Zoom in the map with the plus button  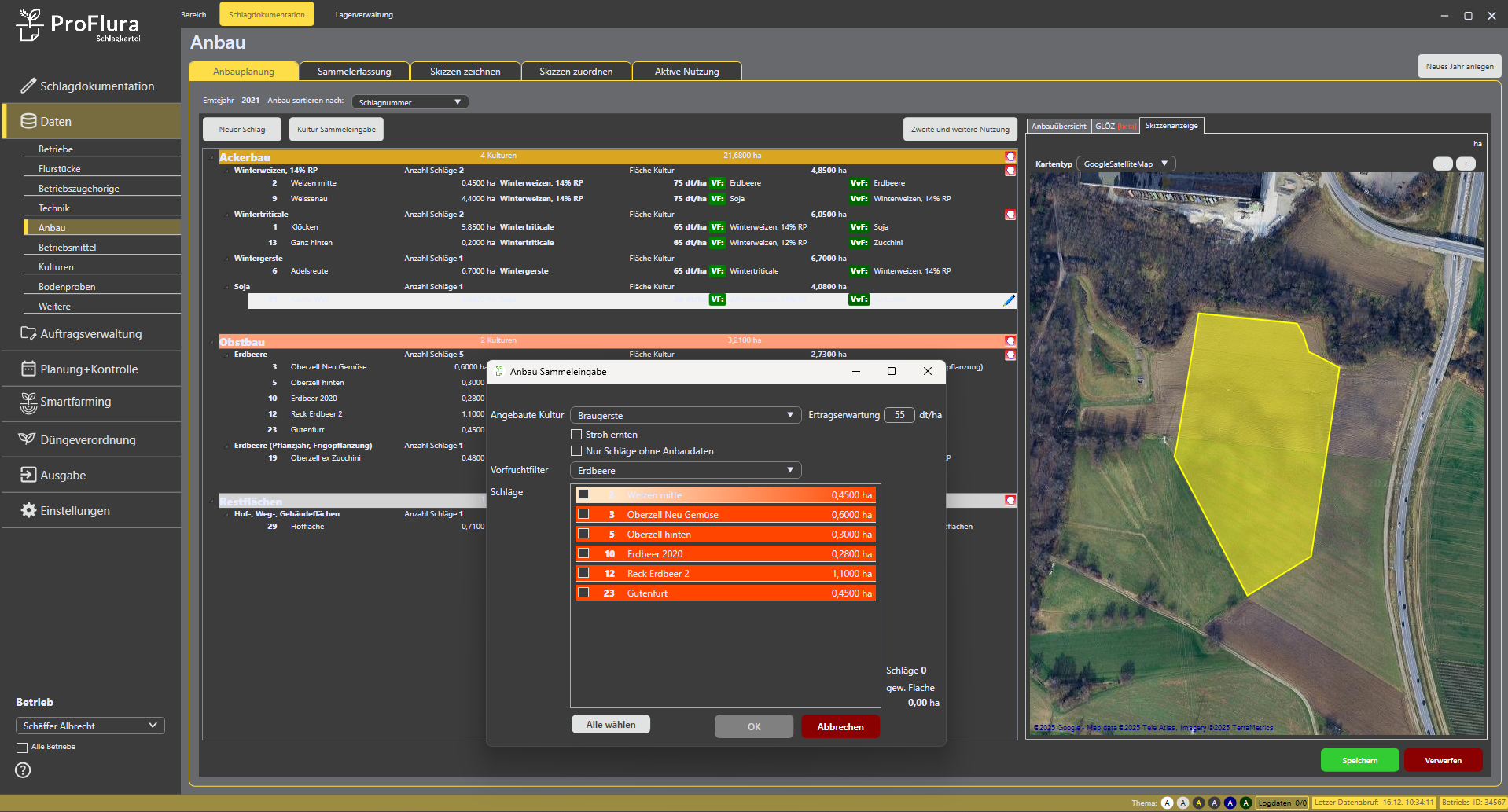(1466, 164)
